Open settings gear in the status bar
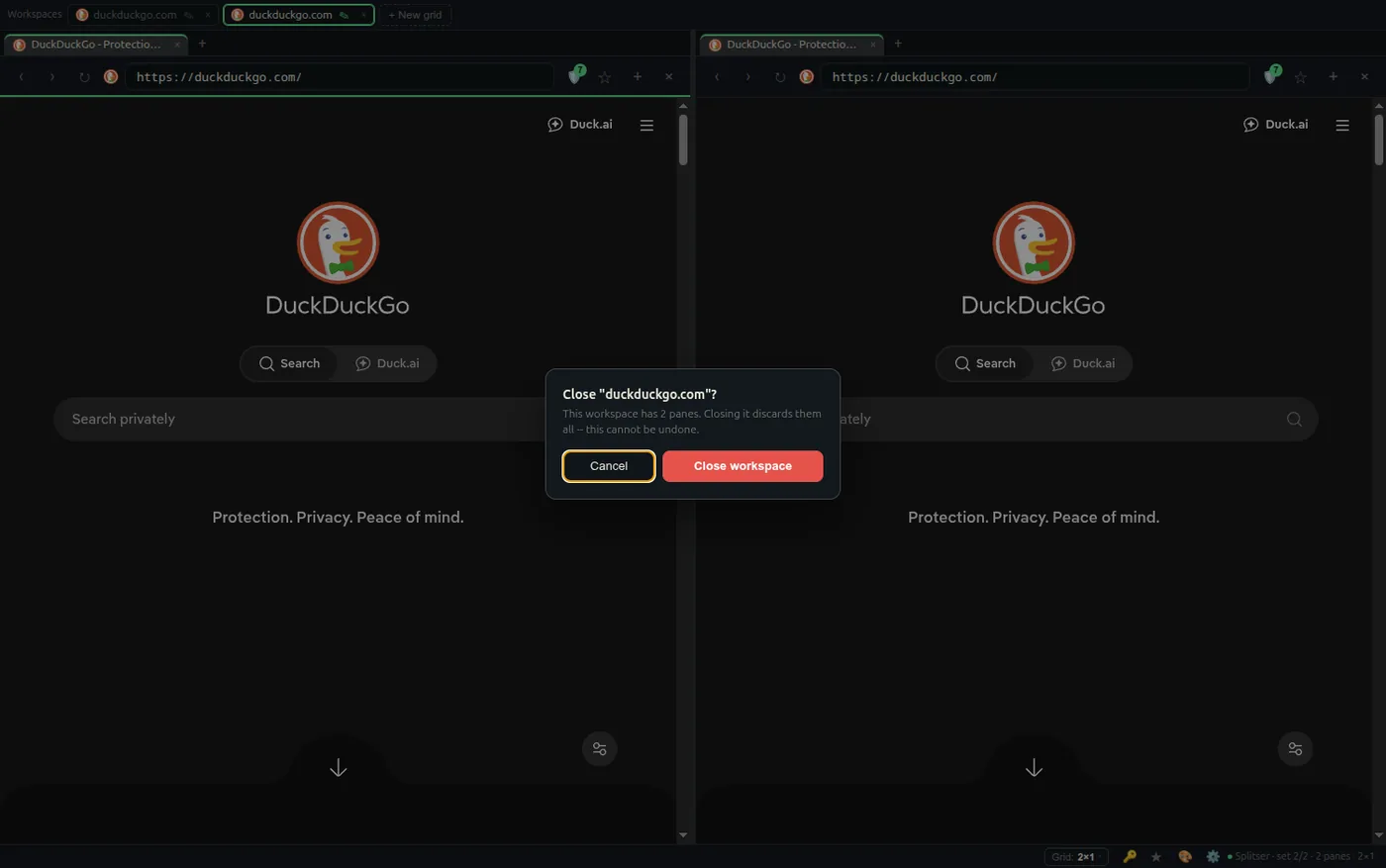The width and height of the screenshot is (1386, 868). coord(1213,856)
